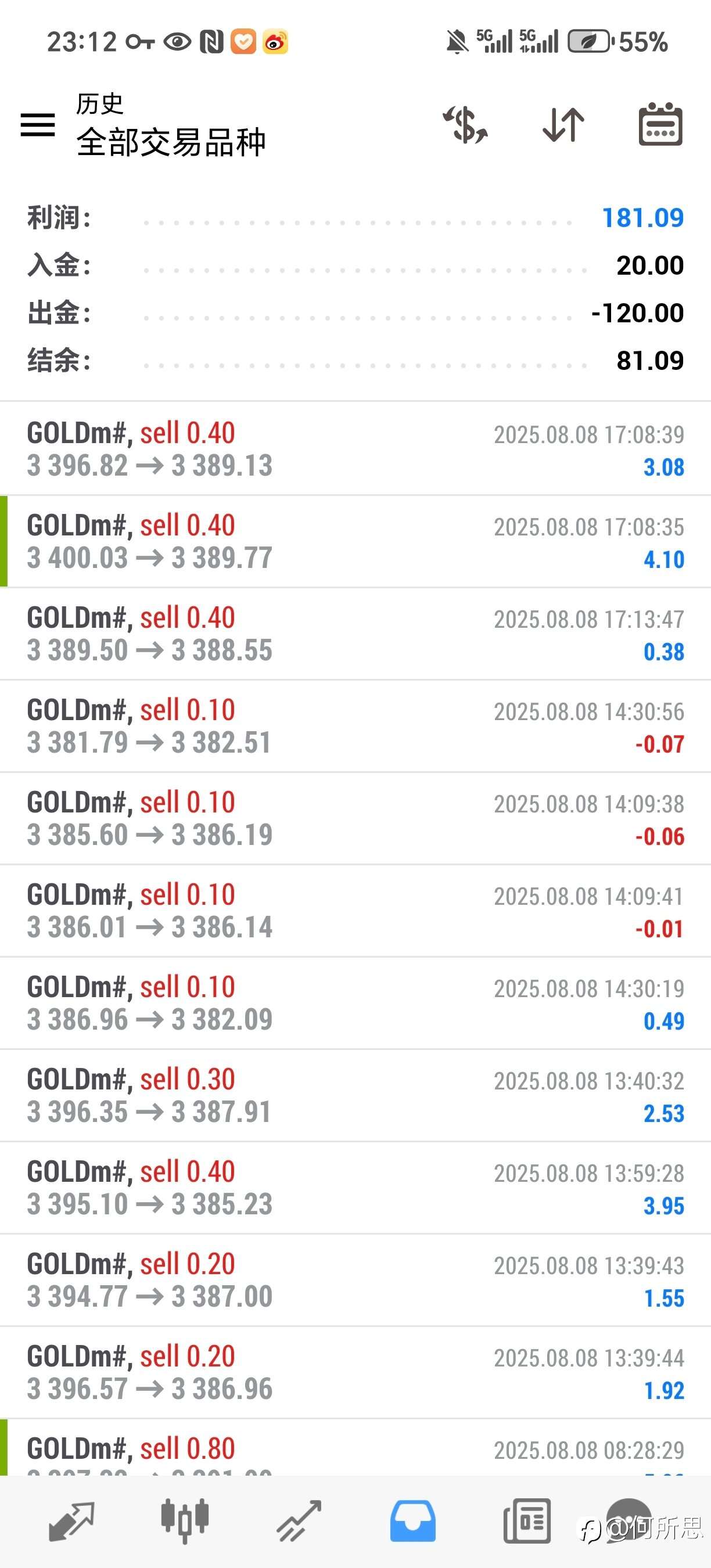Tap the losing trade showing -0.07
Screen dimensions: 711x1568
355,726
